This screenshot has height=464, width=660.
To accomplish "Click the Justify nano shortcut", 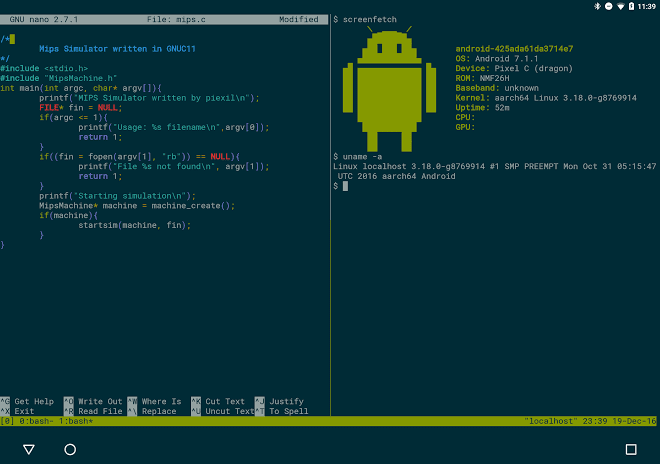I will pos(279,401).
